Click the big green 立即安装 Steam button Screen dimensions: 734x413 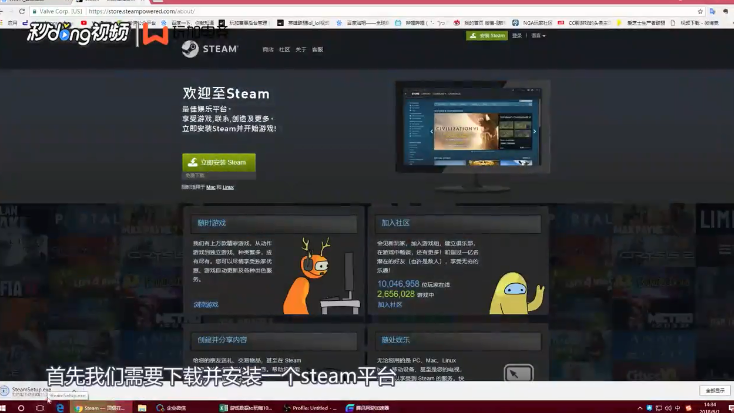219,162
